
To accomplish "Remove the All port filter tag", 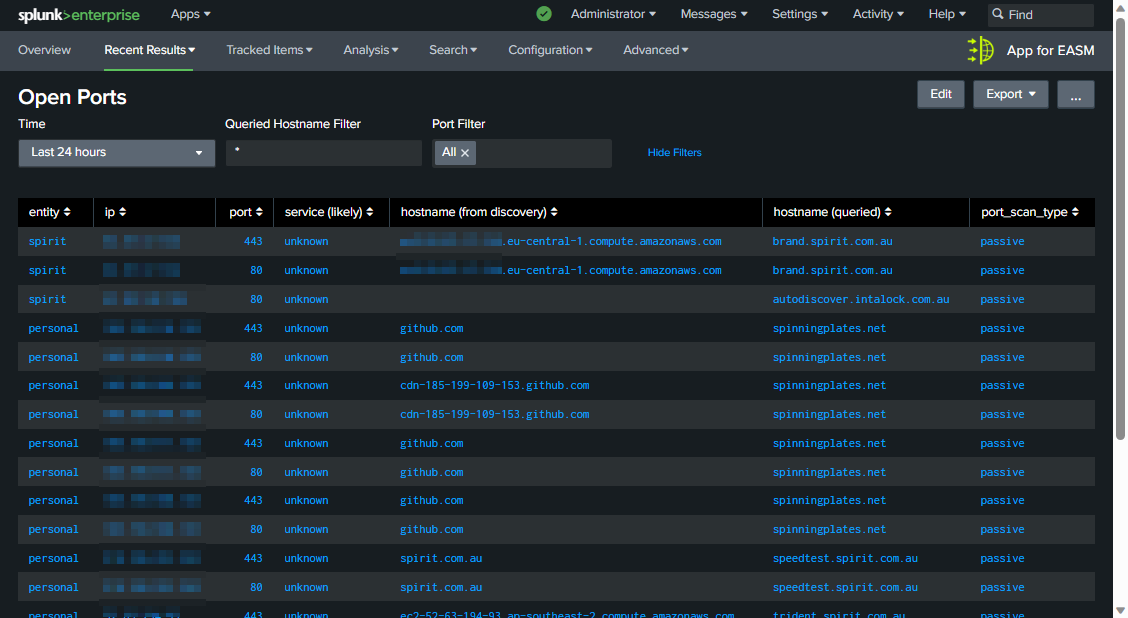I will coord(465,153).
